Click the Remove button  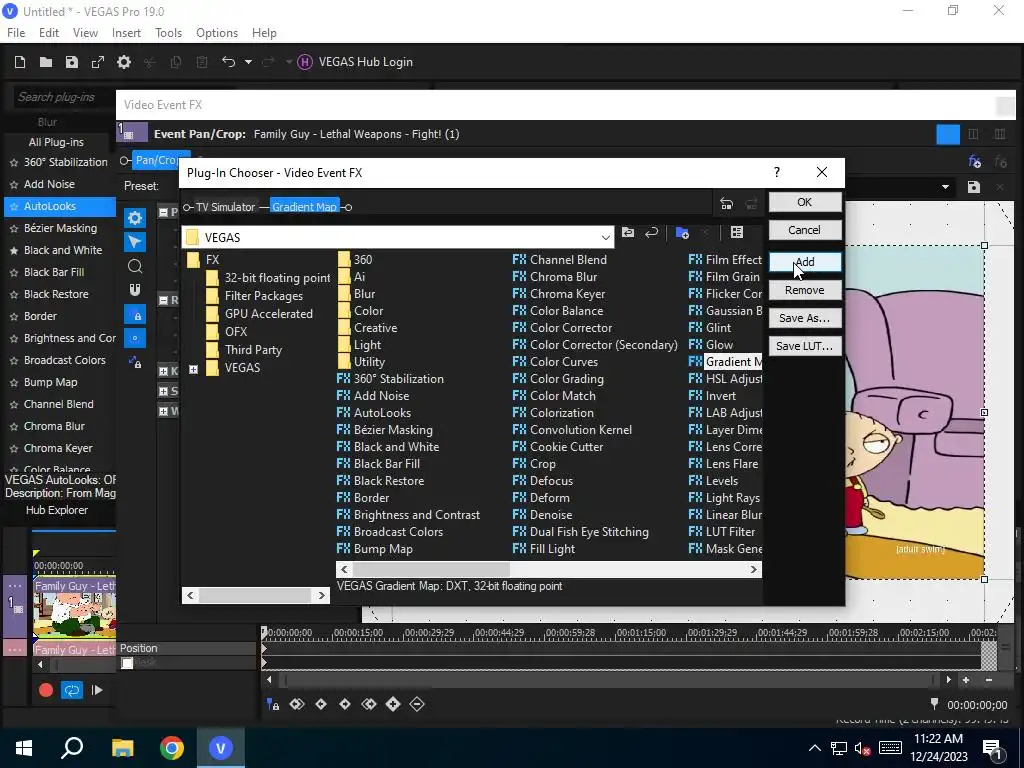click(805, 290)
